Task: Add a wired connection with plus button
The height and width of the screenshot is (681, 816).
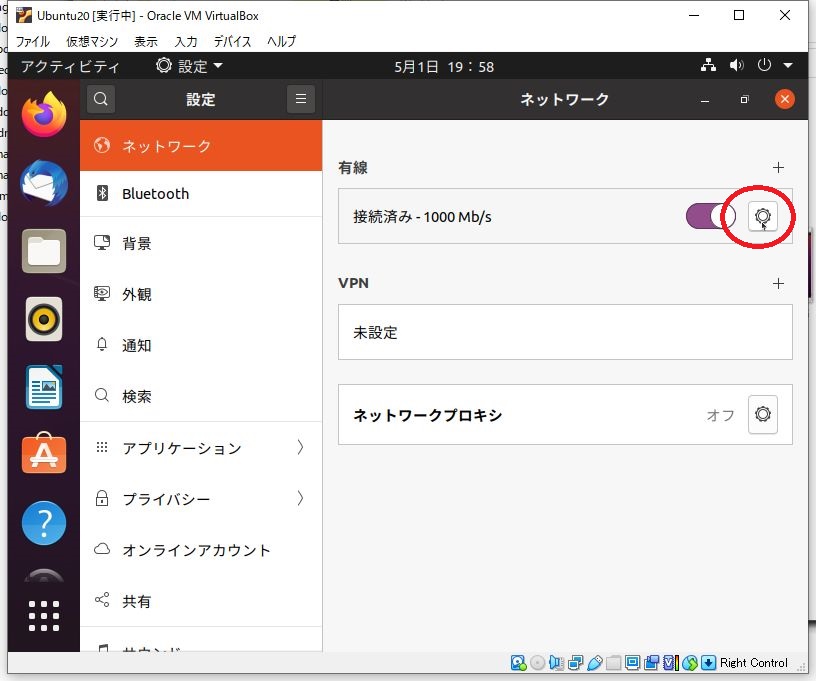Action: click(778, 168)
